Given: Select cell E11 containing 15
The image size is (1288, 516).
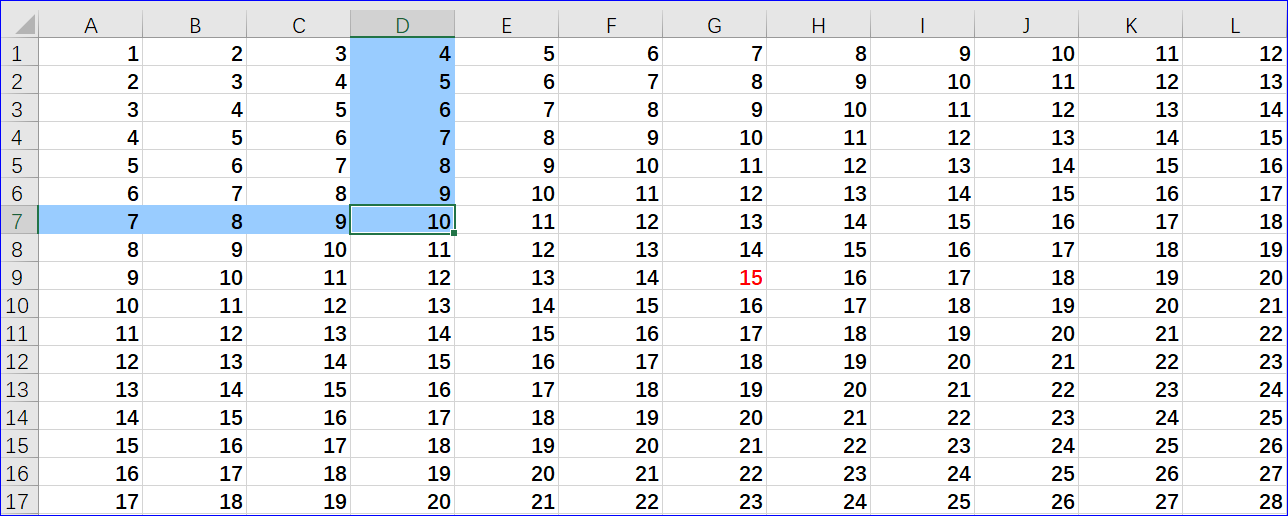Looking at the screenshot, I should 507,333.
